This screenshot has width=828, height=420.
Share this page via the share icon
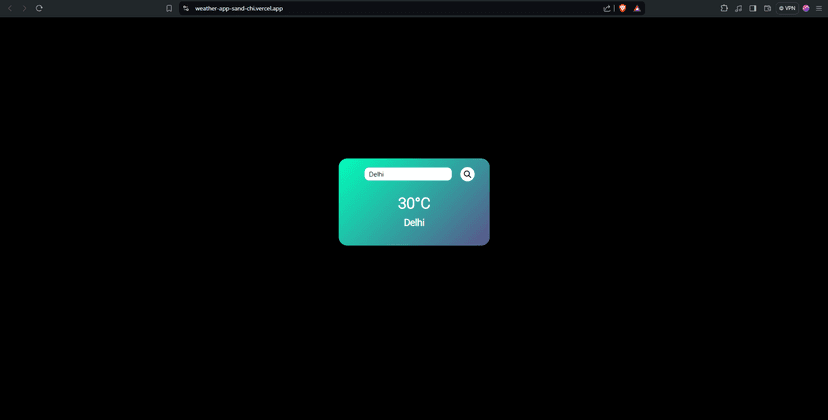pyautogui.click(x=607, y=8)
